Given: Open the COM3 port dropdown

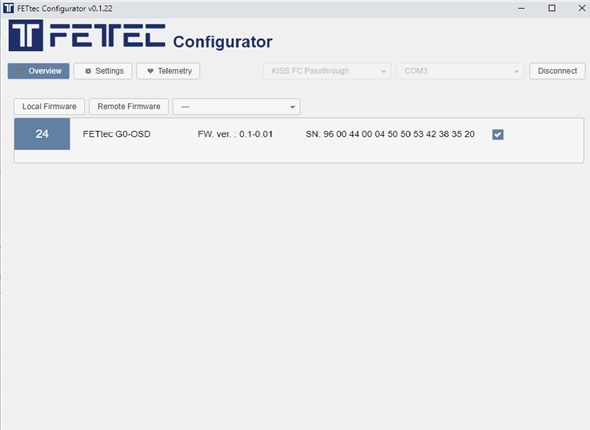Looking at the screenshot, I should point(460,71).
